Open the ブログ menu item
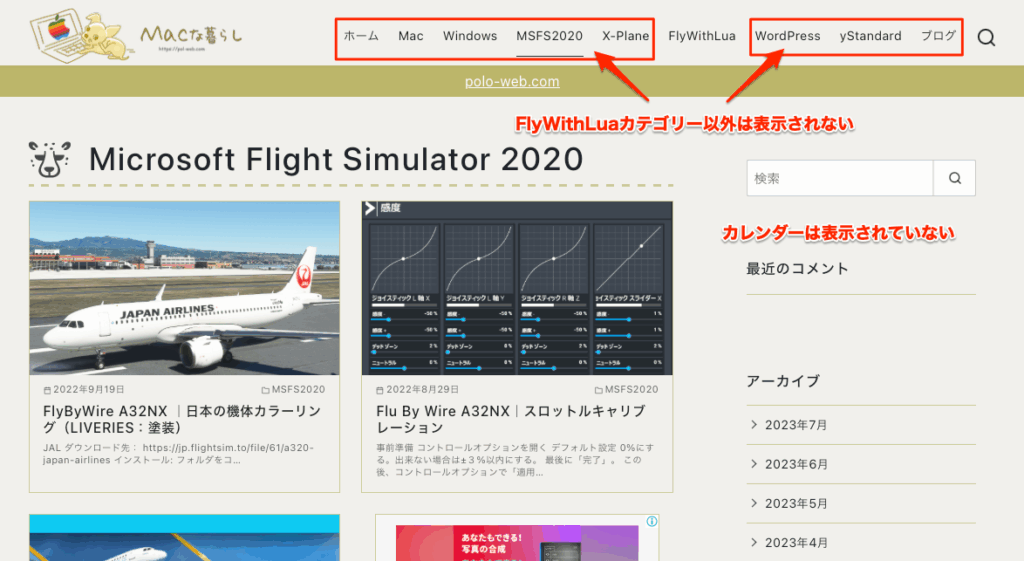The width and height of the screenshot is (1024, 561). (x=938, y=36)
